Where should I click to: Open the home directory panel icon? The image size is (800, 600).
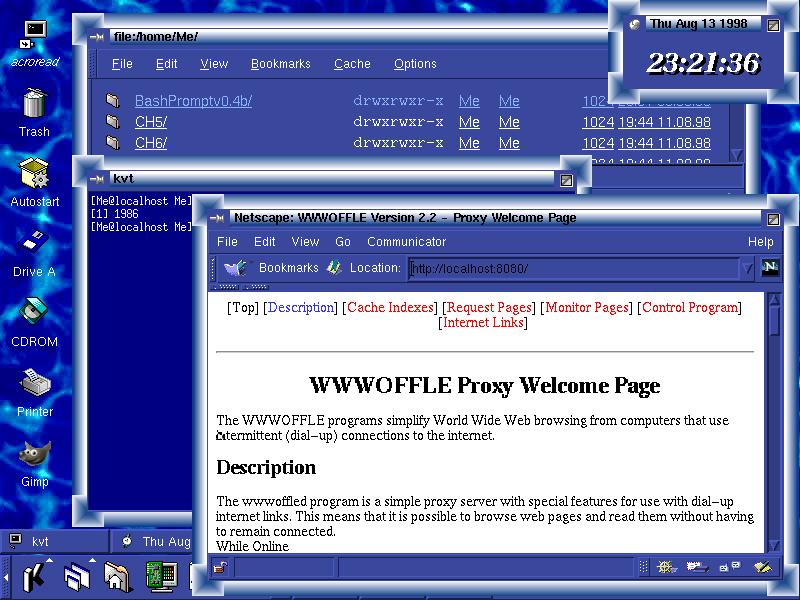[x=117, y=576]
